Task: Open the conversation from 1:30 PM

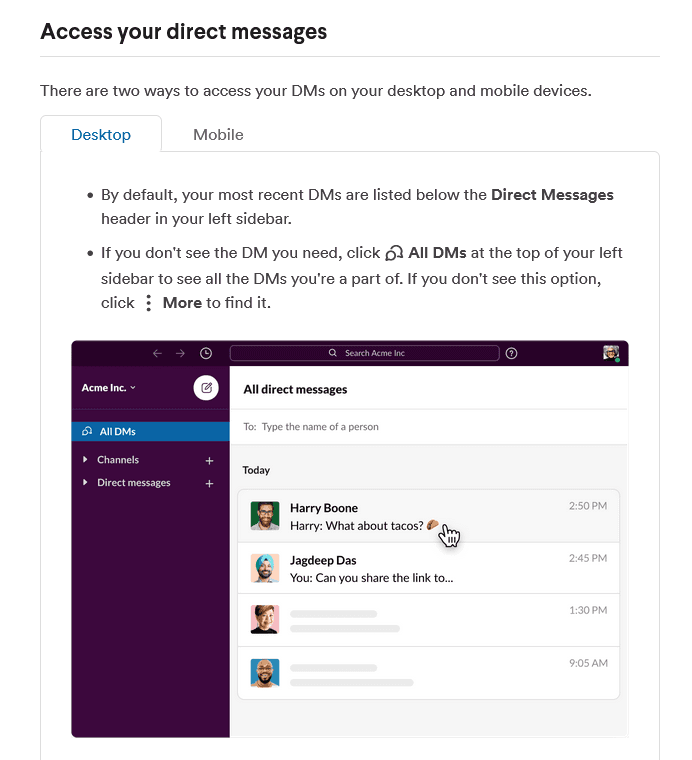Action: [x=428, y=620]
